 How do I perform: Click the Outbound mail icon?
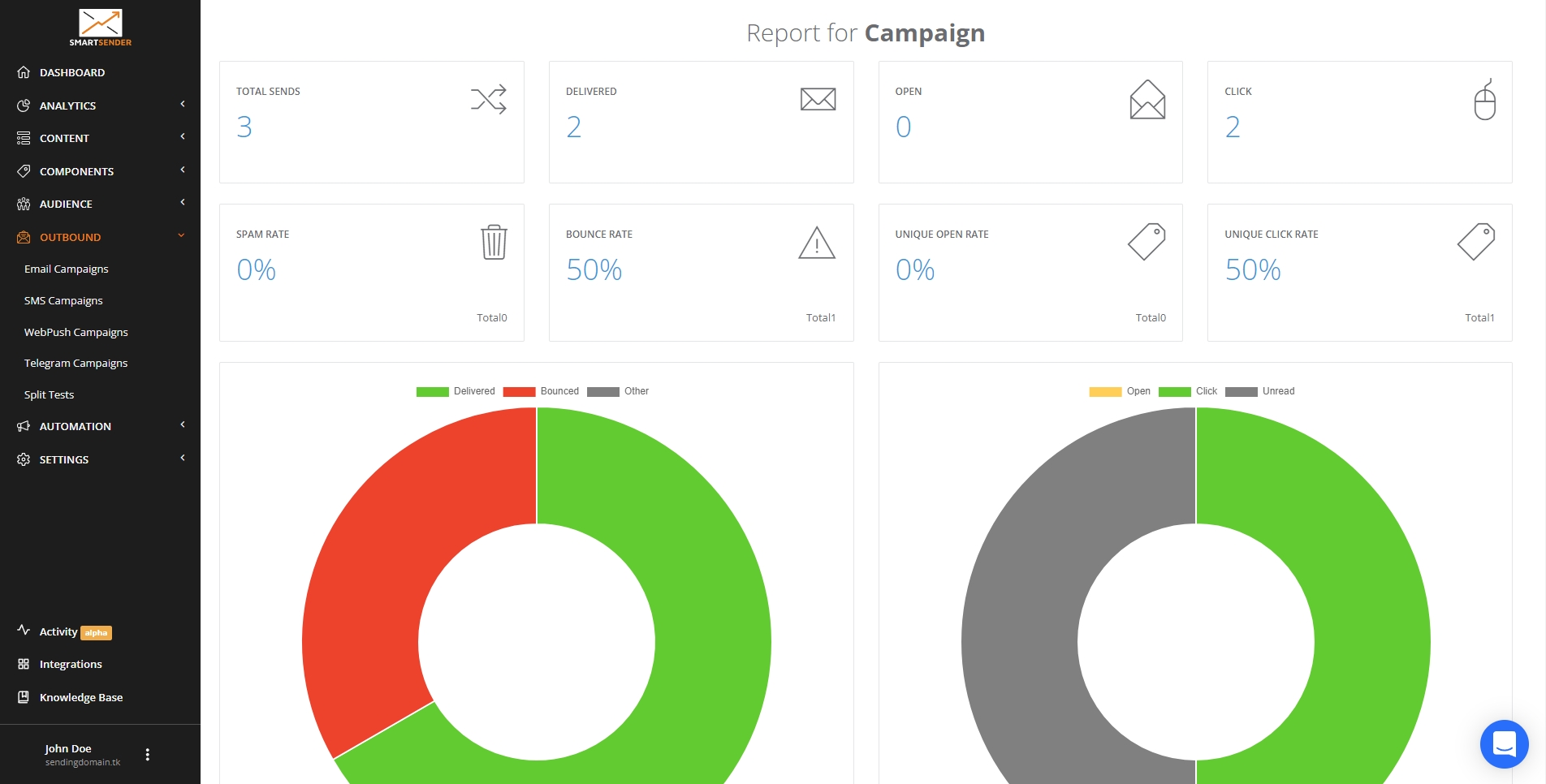(x=24, y=237)
